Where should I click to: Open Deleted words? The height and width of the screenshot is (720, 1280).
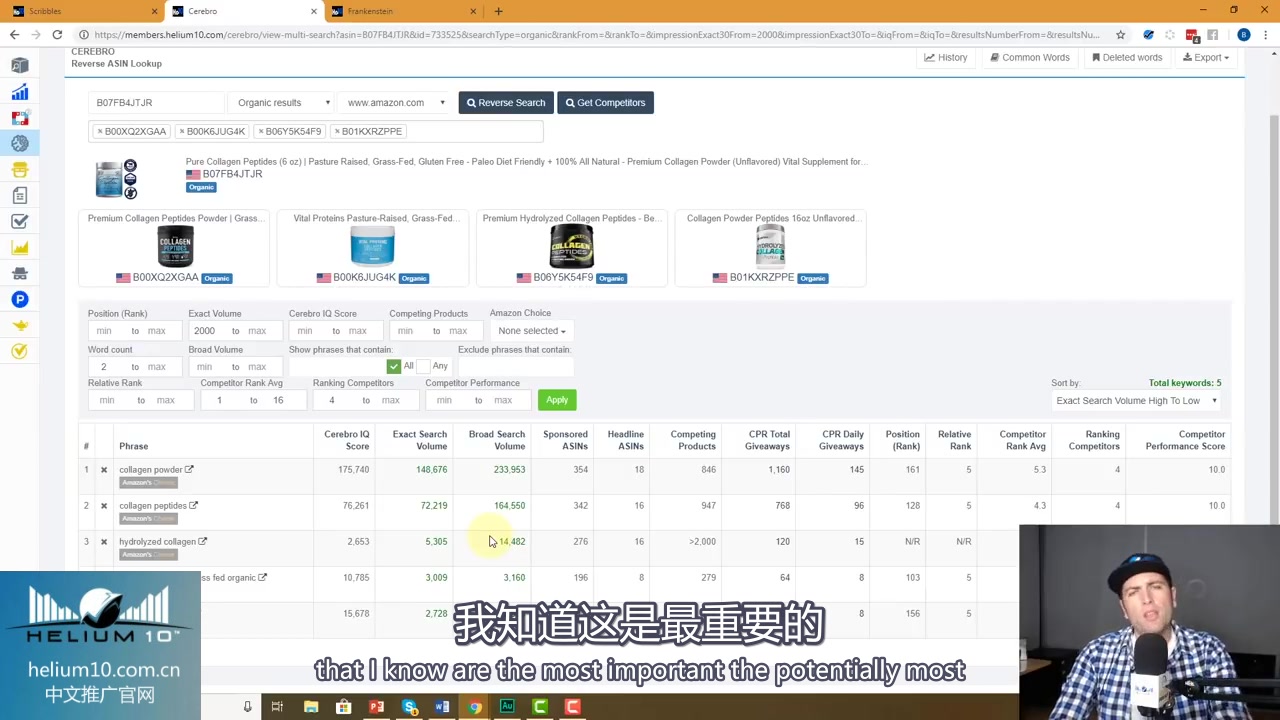point(1127,57)
